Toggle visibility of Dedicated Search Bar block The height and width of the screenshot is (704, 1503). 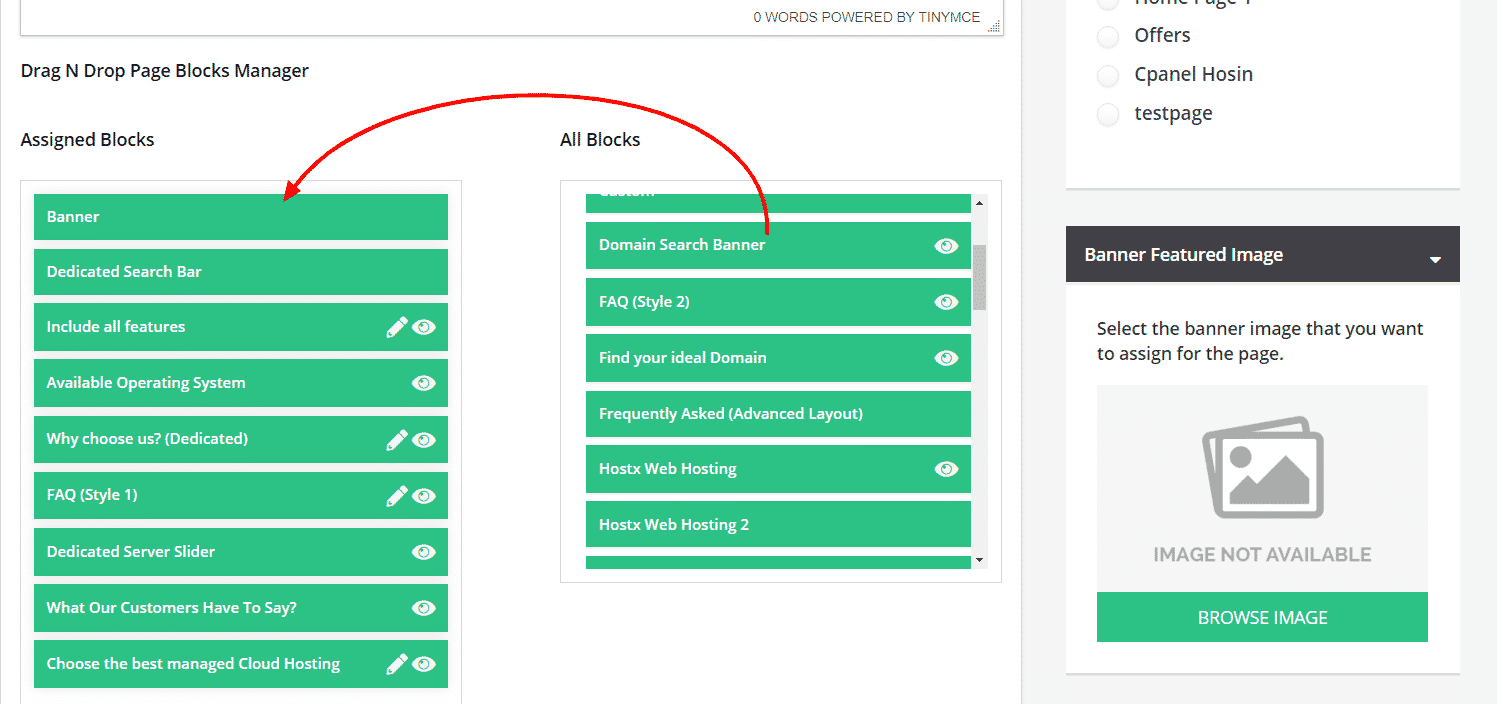coord(422,271)
